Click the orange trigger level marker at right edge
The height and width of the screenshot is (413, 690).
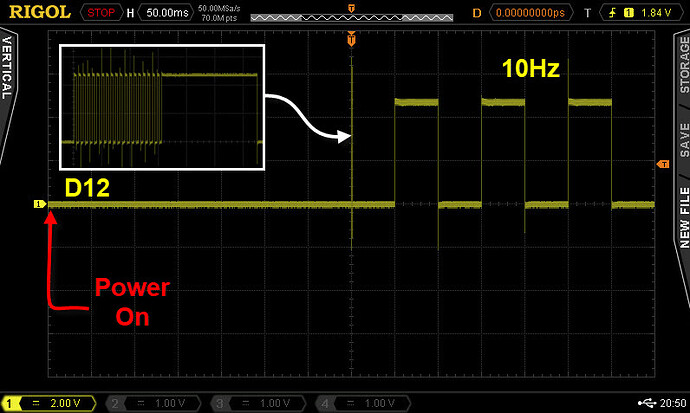point(663,164)
